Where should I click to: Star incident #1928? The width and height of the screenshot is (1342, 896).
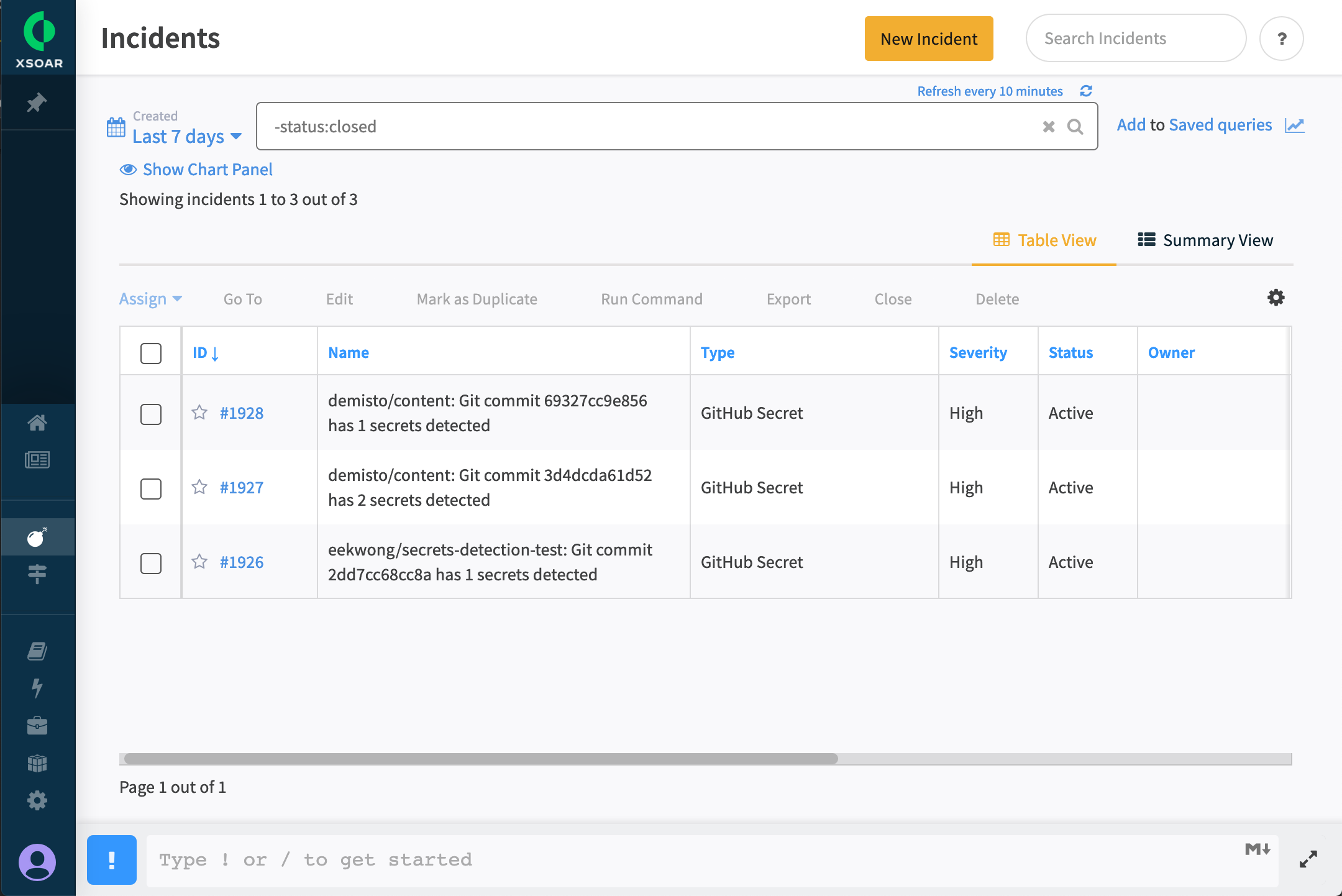point(199,413)
